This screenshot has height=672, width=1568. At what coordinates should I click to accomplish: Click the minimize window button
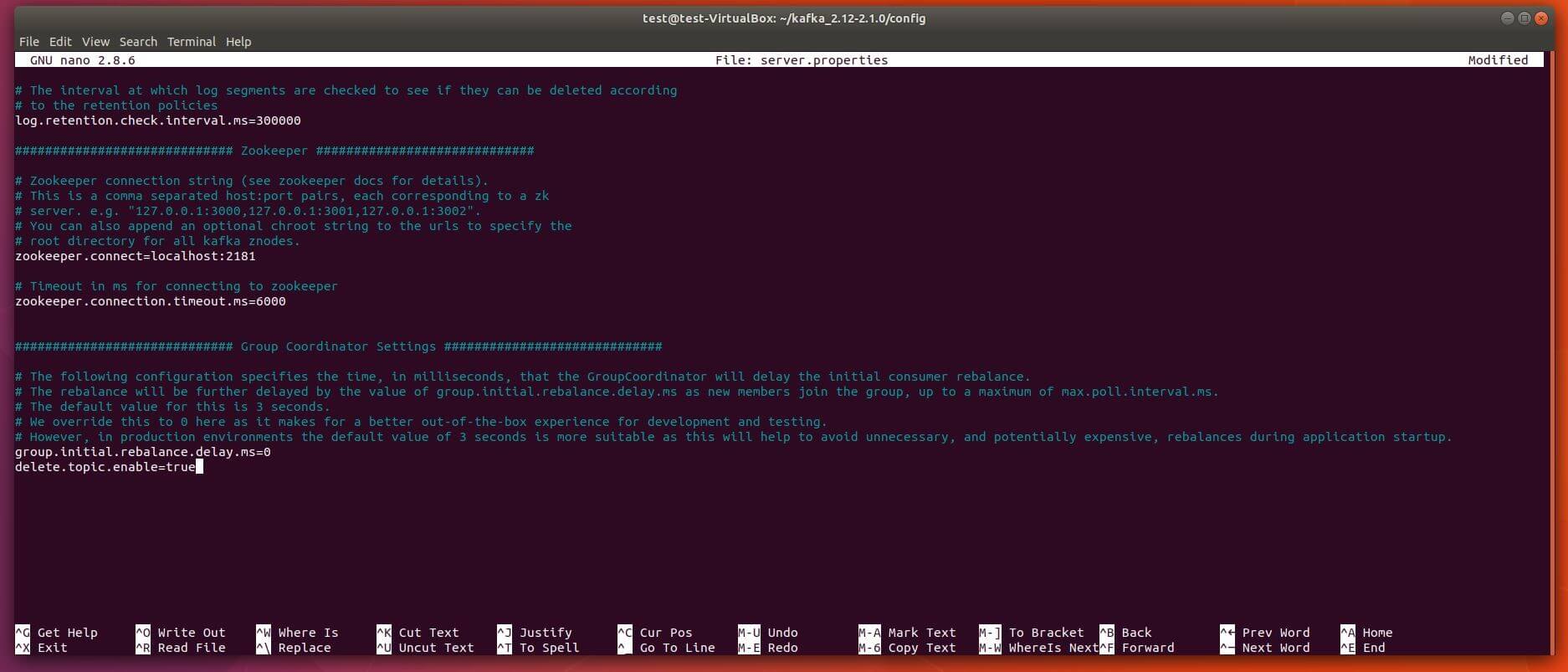(1507, 18)
